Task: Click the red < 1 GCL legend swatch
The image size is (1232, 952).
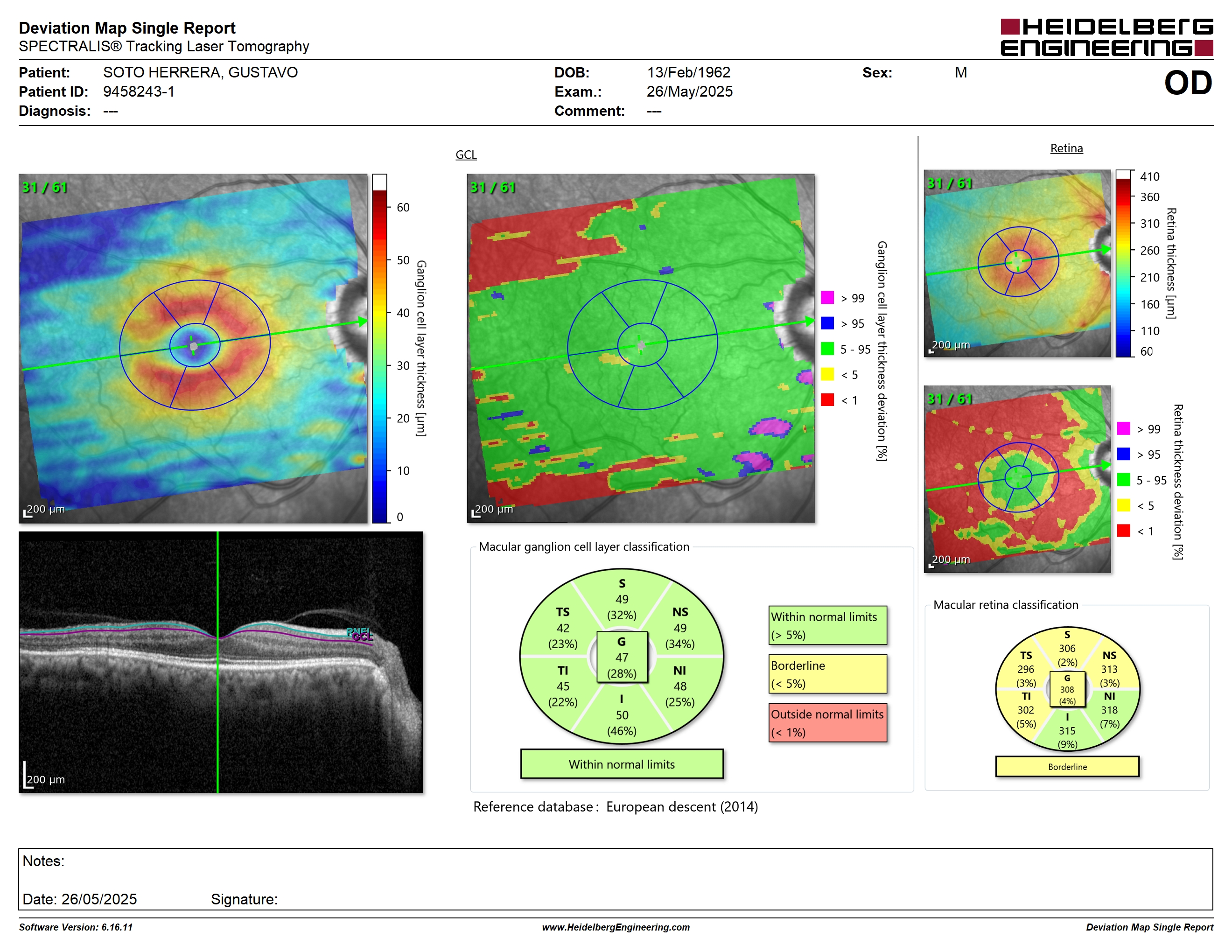Action: [827, 399]
